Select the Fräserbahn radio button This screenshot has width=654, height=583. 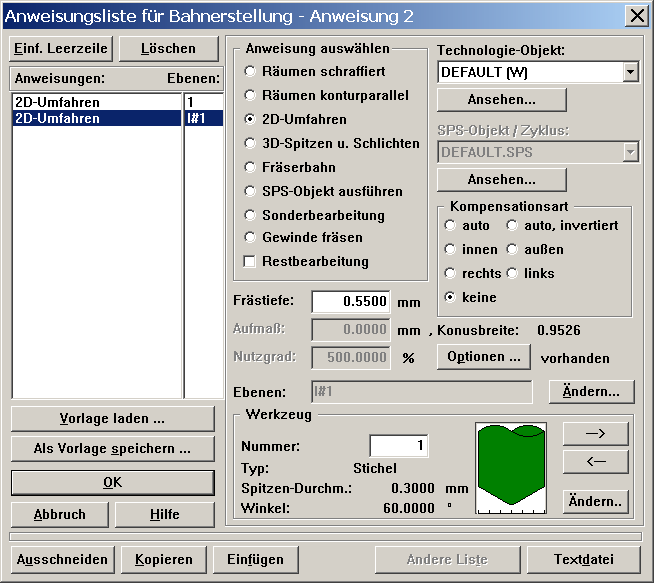(x=250, y=167)
